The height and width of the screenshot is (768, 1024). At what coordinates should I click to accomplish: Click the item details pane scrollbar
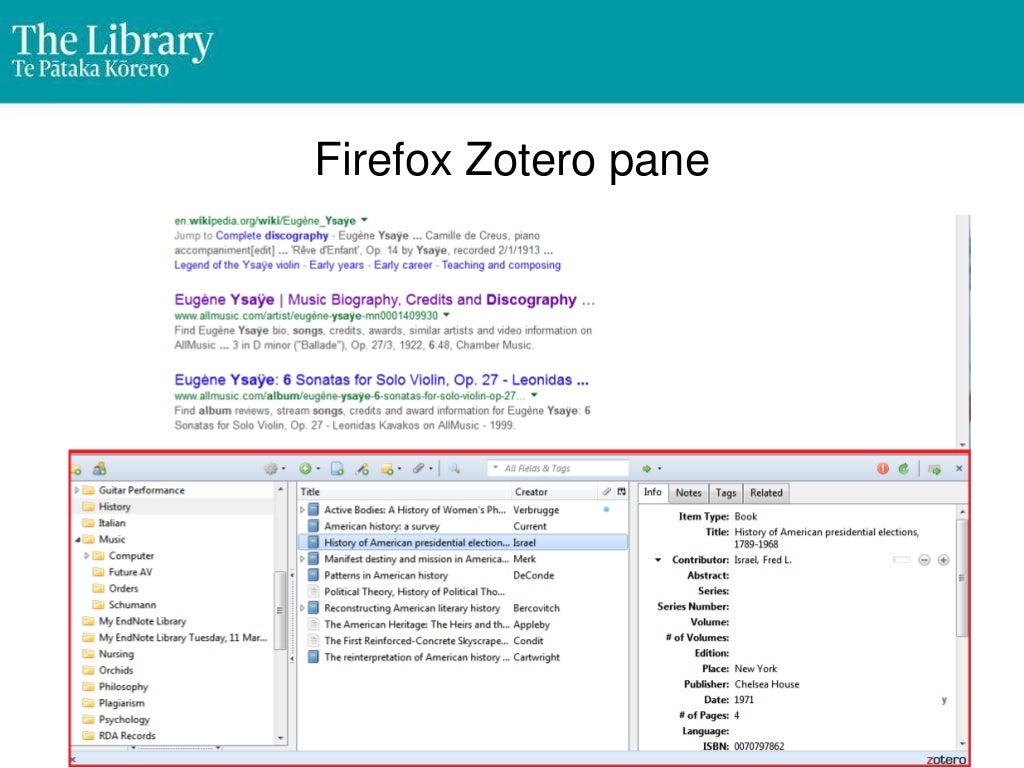(961, 578)
